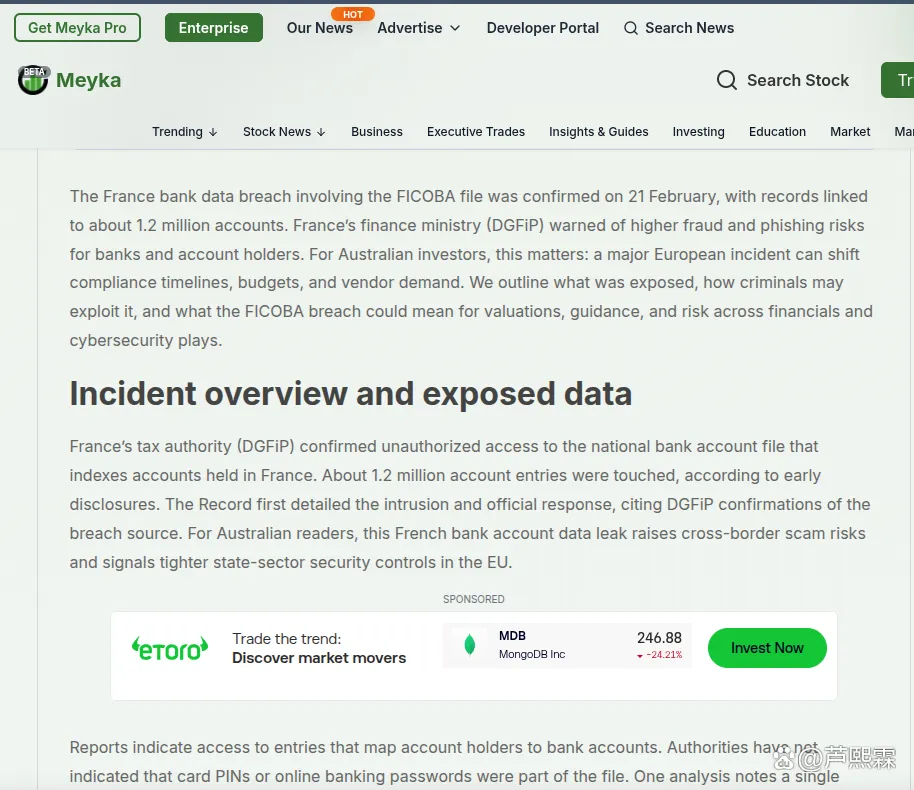Click the 'Trade the trend:' text
This screenshot has width=914, height=790.
point(286,638)
